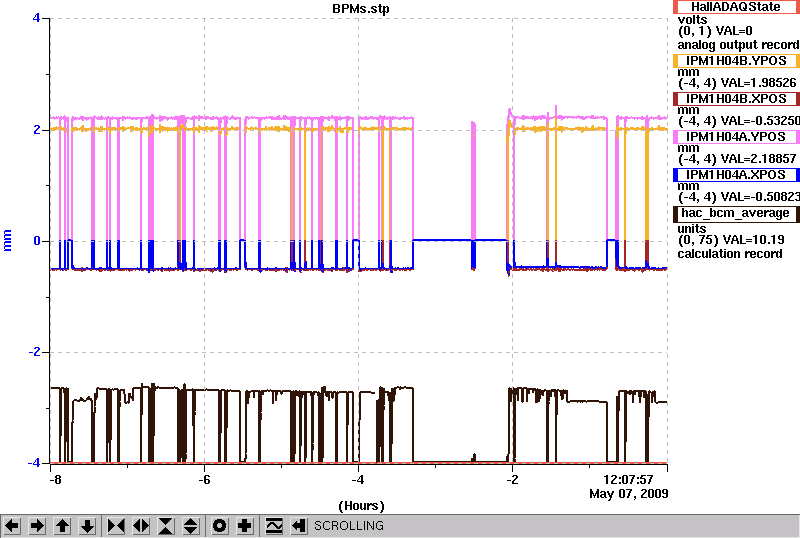Click the 'units' label under hac_bcm_average
This screenshot has height=538, width=800.
coord(692,229)
